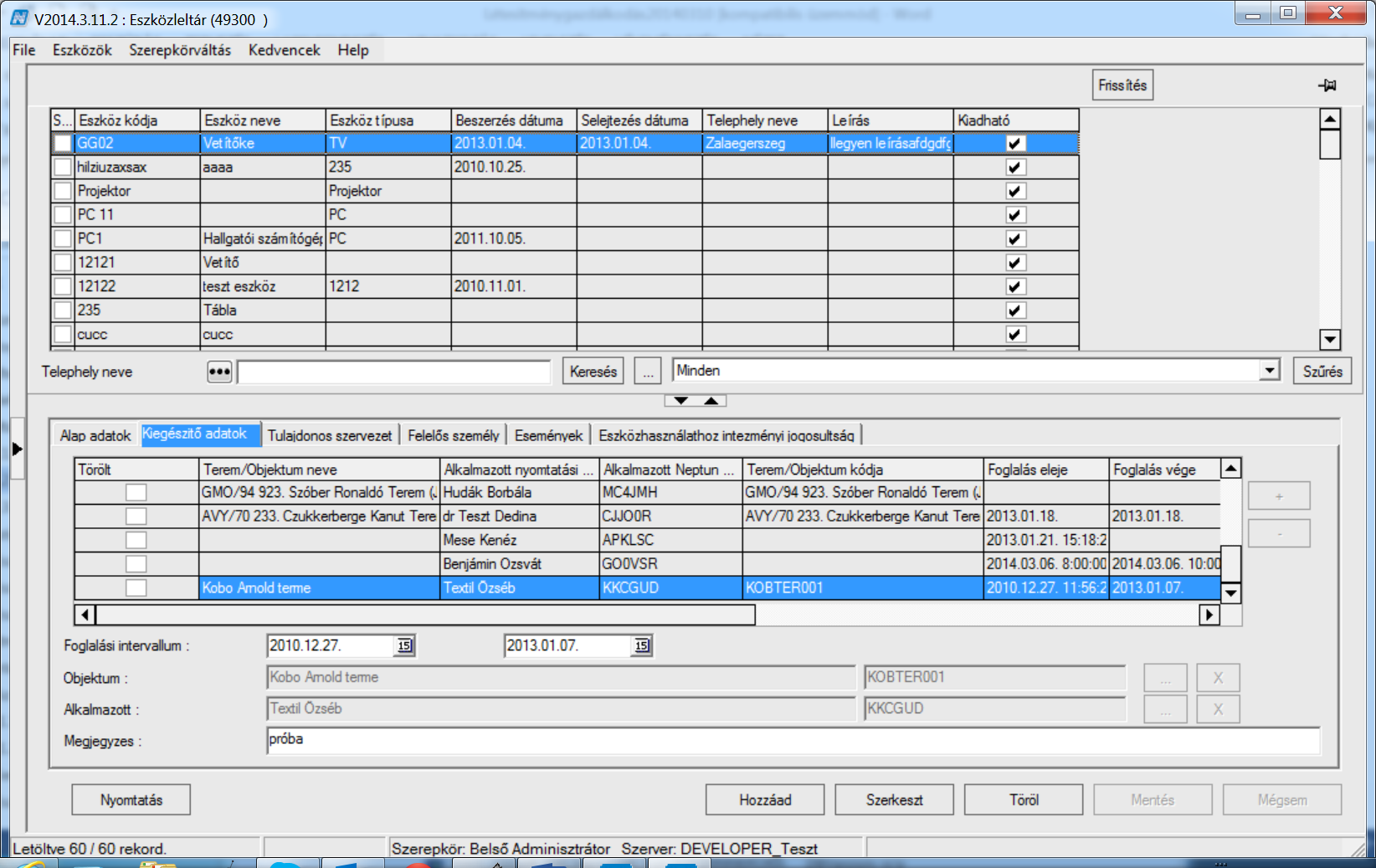Image resolution: width=1376 pixels, height=868 pixels.
Task: Toggle Törölt checkbox for Hudák Borbála row
Action: coord(136,492)
